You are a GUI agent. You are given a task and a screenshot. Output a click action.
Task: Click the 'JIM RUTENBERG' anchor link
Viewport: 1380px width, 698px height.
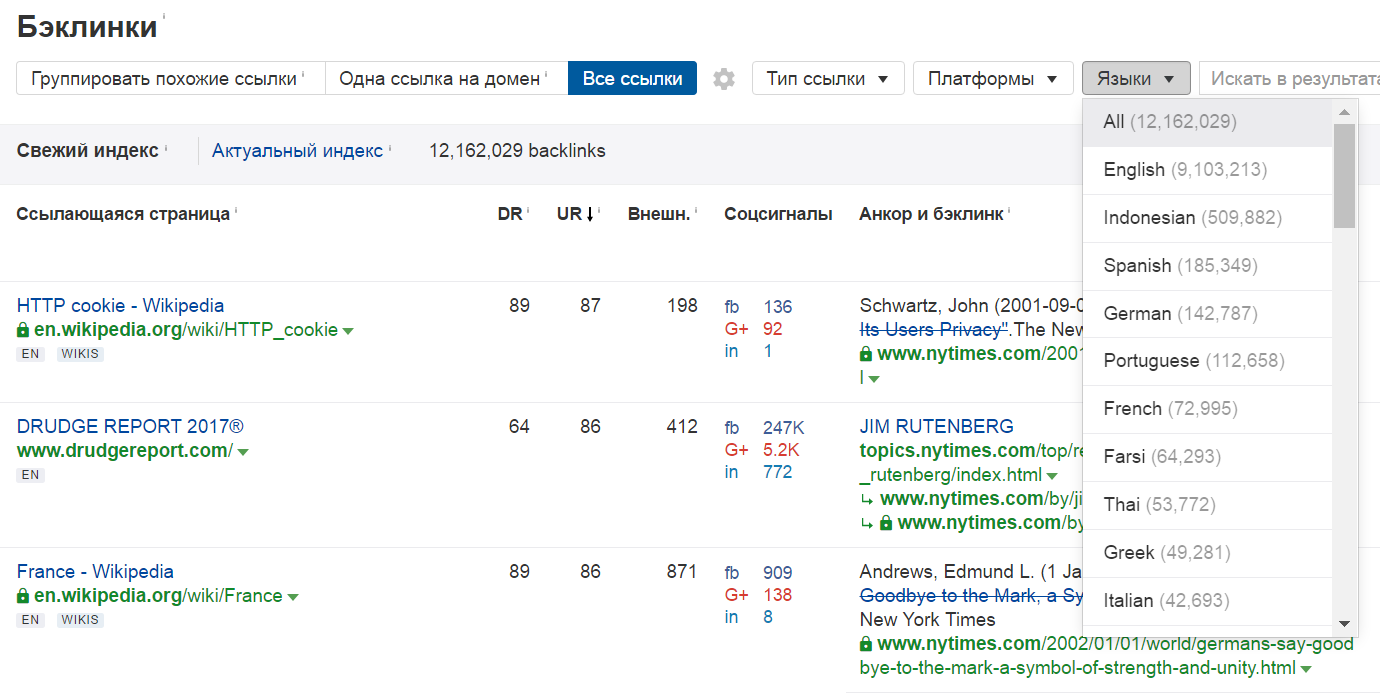[936, 426]
